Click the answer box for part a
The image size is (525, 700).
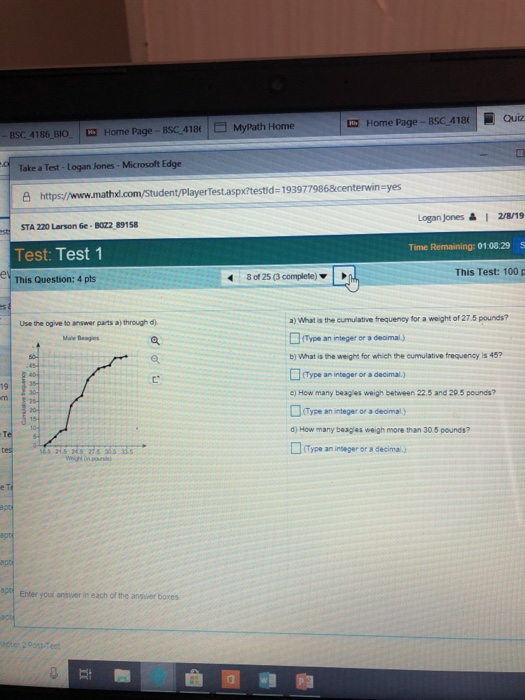pos(295,338)
